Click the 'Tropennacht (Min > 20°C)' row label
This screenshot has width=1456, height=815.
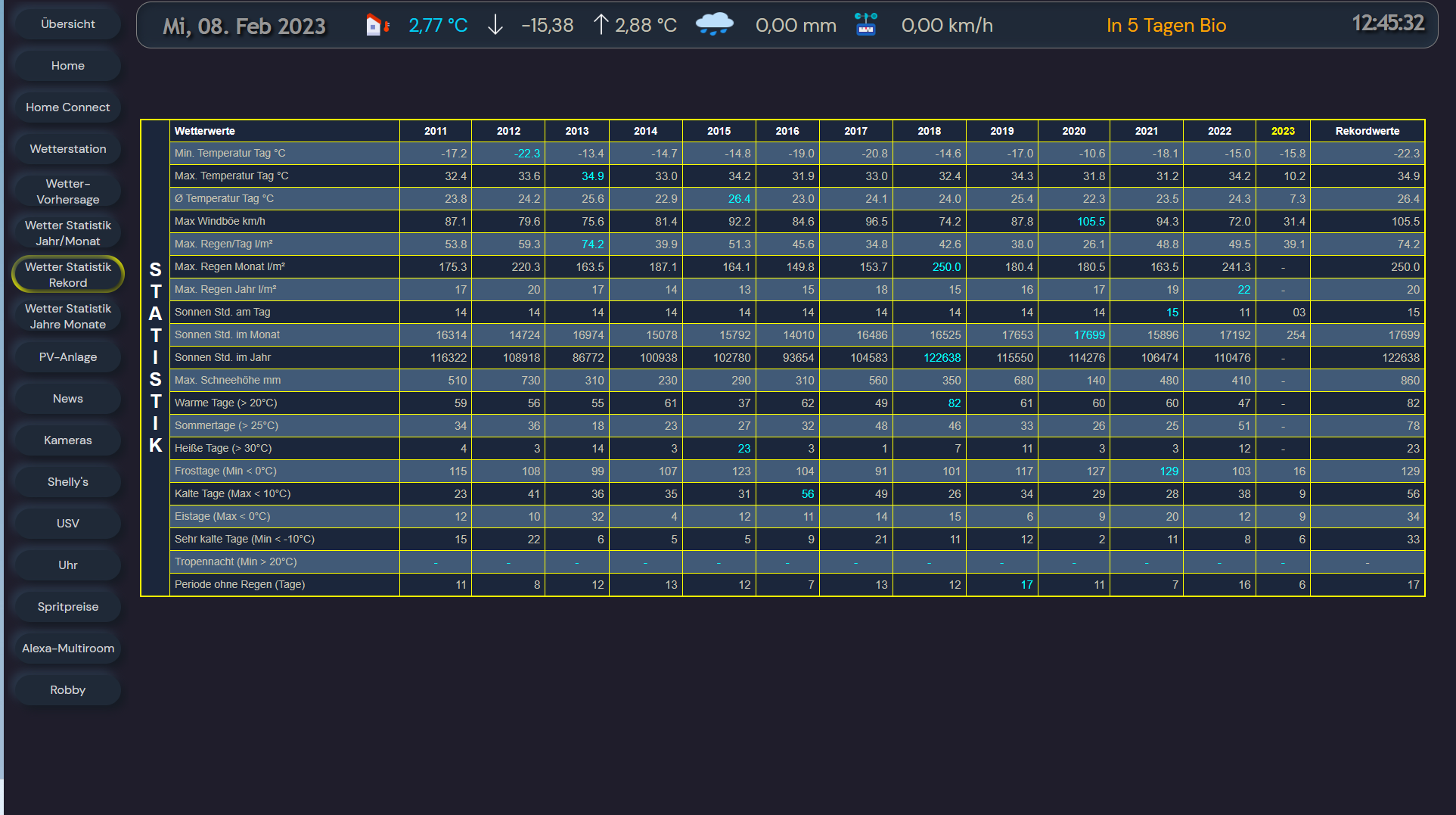click(x=235, y=561)
